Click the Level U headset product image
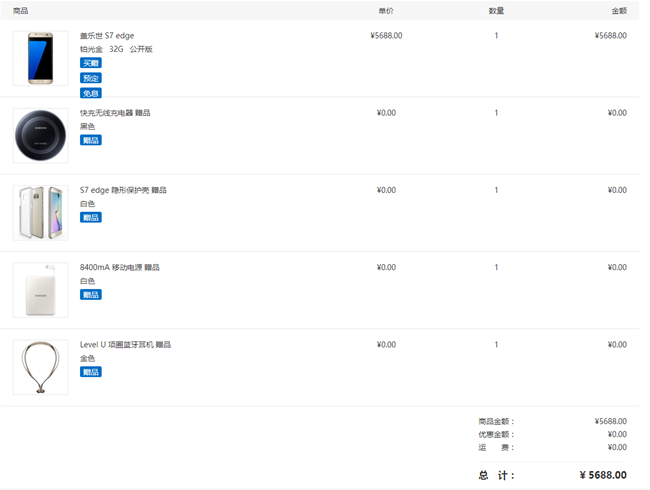Viewport: 650px width, 490px height. pyautogui.click(x=41, y=367)
